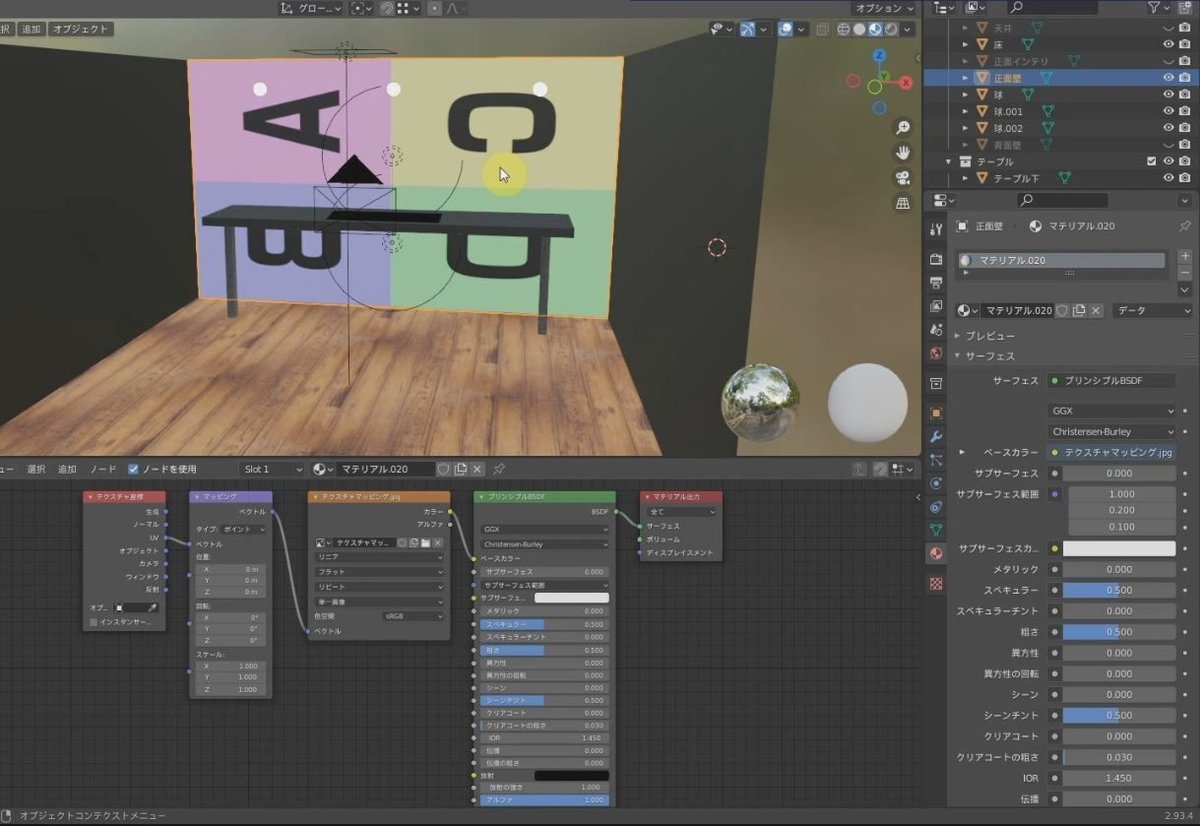Image resolution: width=1200 pixels, height=826 pixels.
Task: Toggle the ノードを使用 checkbox
Action: (133, 469)
